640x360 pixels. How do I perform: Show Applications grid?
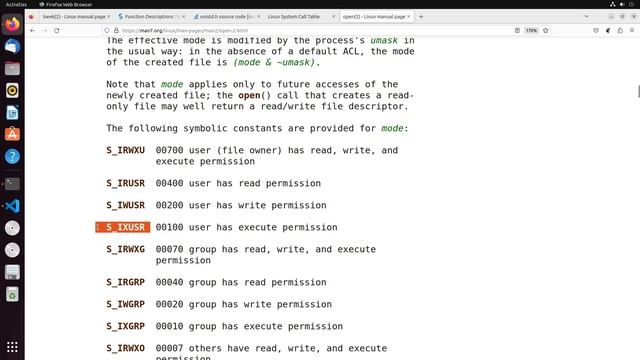[12, 347]
